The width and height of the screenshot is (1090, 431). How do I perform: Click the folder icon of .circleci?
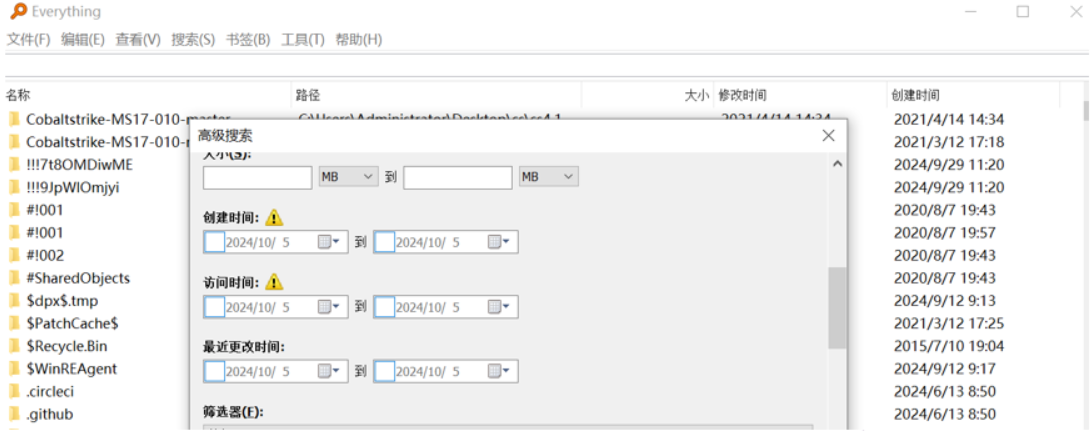coord(14,391)
